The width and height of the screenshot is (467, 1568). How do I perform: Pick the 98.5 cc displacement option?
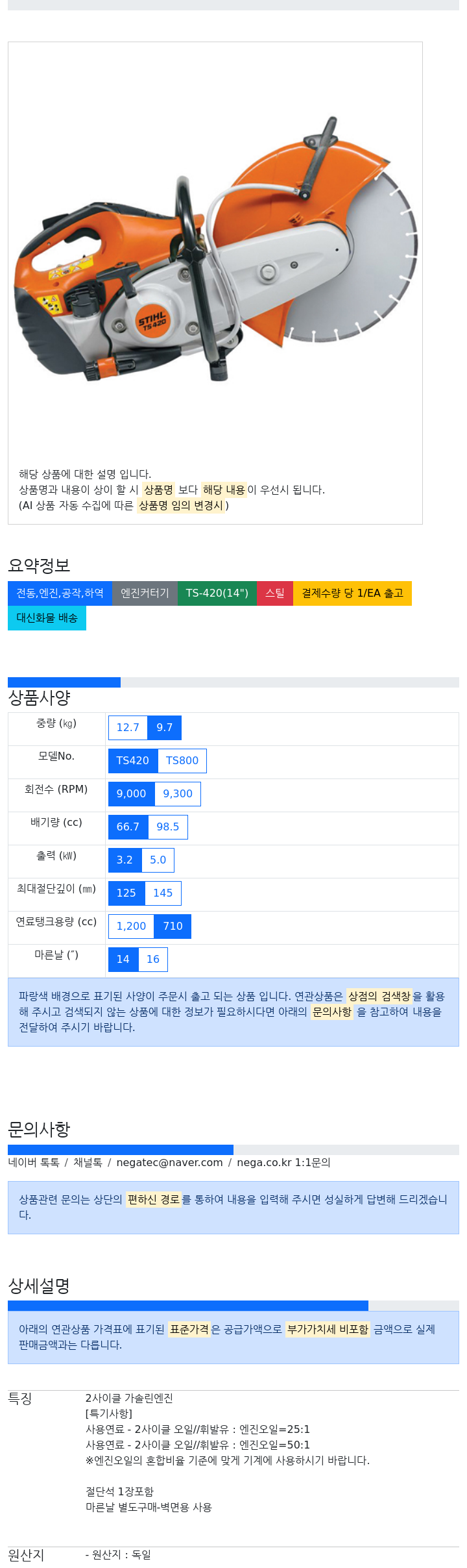pos(168,827)
